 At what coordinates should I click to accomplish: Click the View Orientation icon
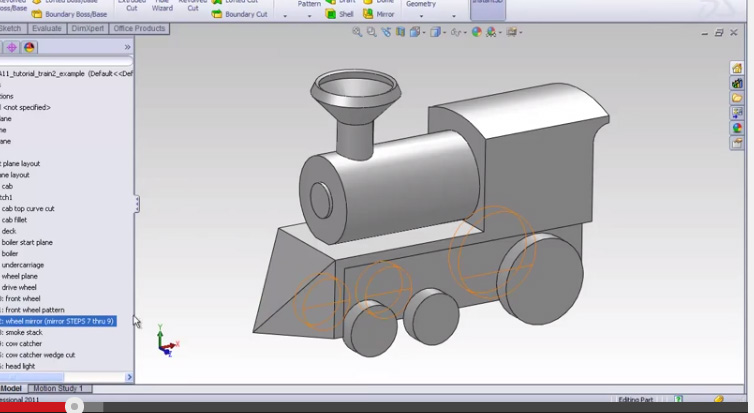(x=414, y=32)
